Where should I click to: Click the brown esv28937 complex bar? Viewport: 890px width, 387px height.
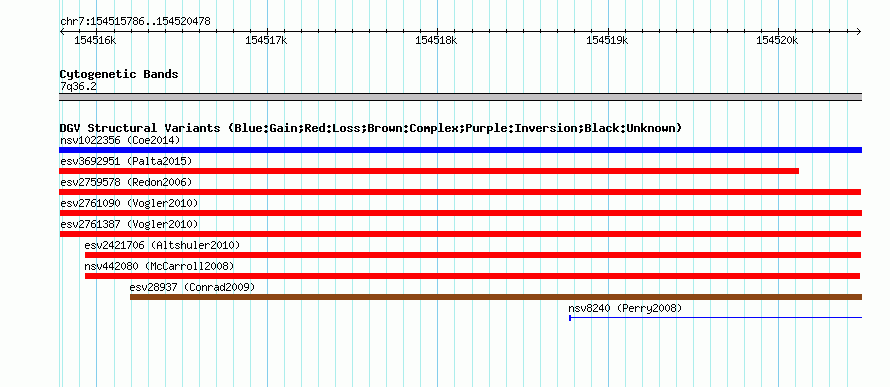click(496, 297)
